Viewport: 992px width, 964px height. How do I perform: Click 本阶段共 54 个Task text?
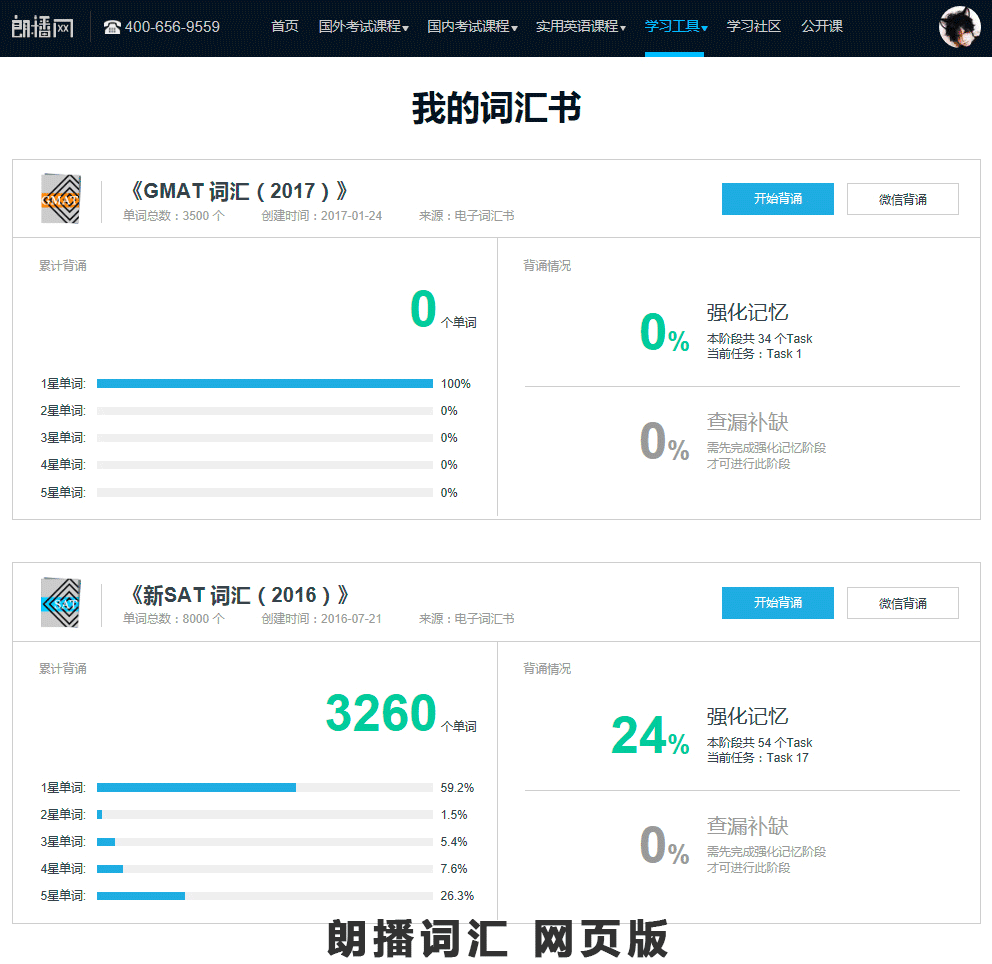[759, 743]
